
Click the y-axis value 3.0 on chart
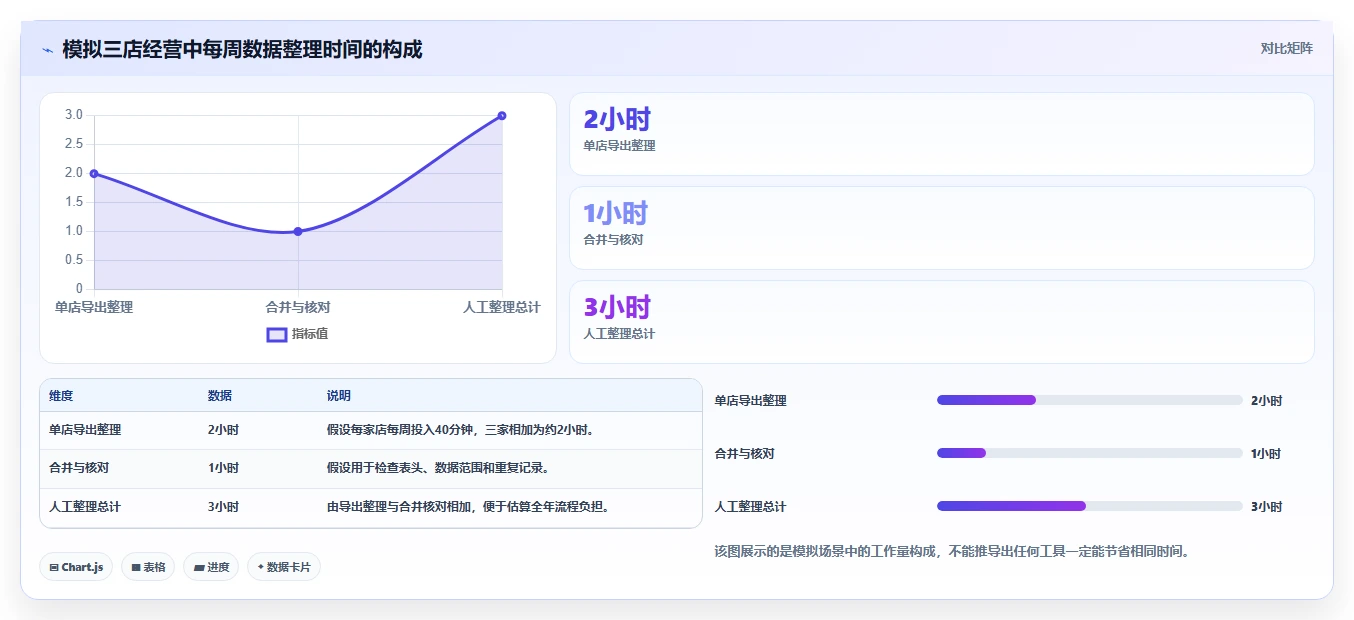point(74,115)
